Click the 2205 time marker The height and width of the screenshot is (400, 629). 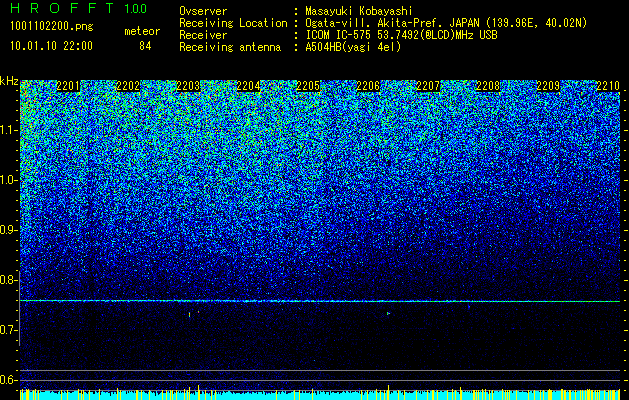(308, 86)
